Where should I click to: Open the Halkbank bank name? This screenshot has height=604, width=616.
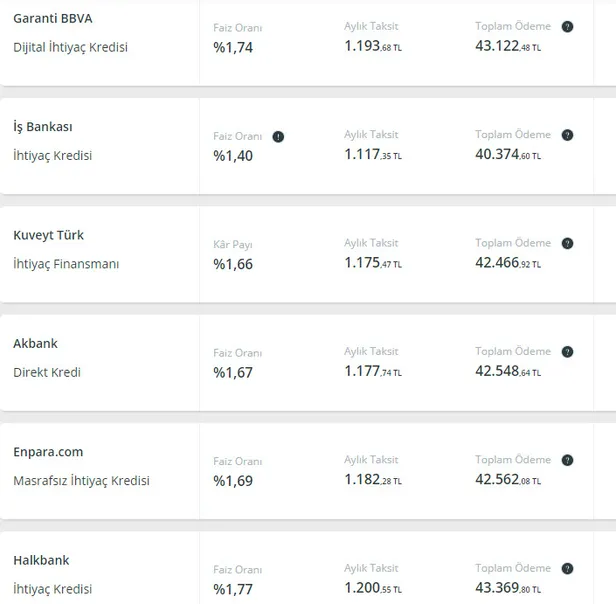(x=41, y=560)
